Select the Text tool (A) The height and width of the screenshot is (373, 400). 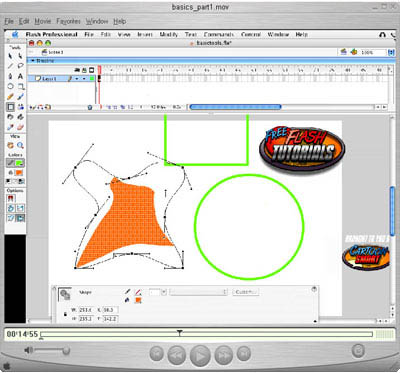tap(20, 76)
